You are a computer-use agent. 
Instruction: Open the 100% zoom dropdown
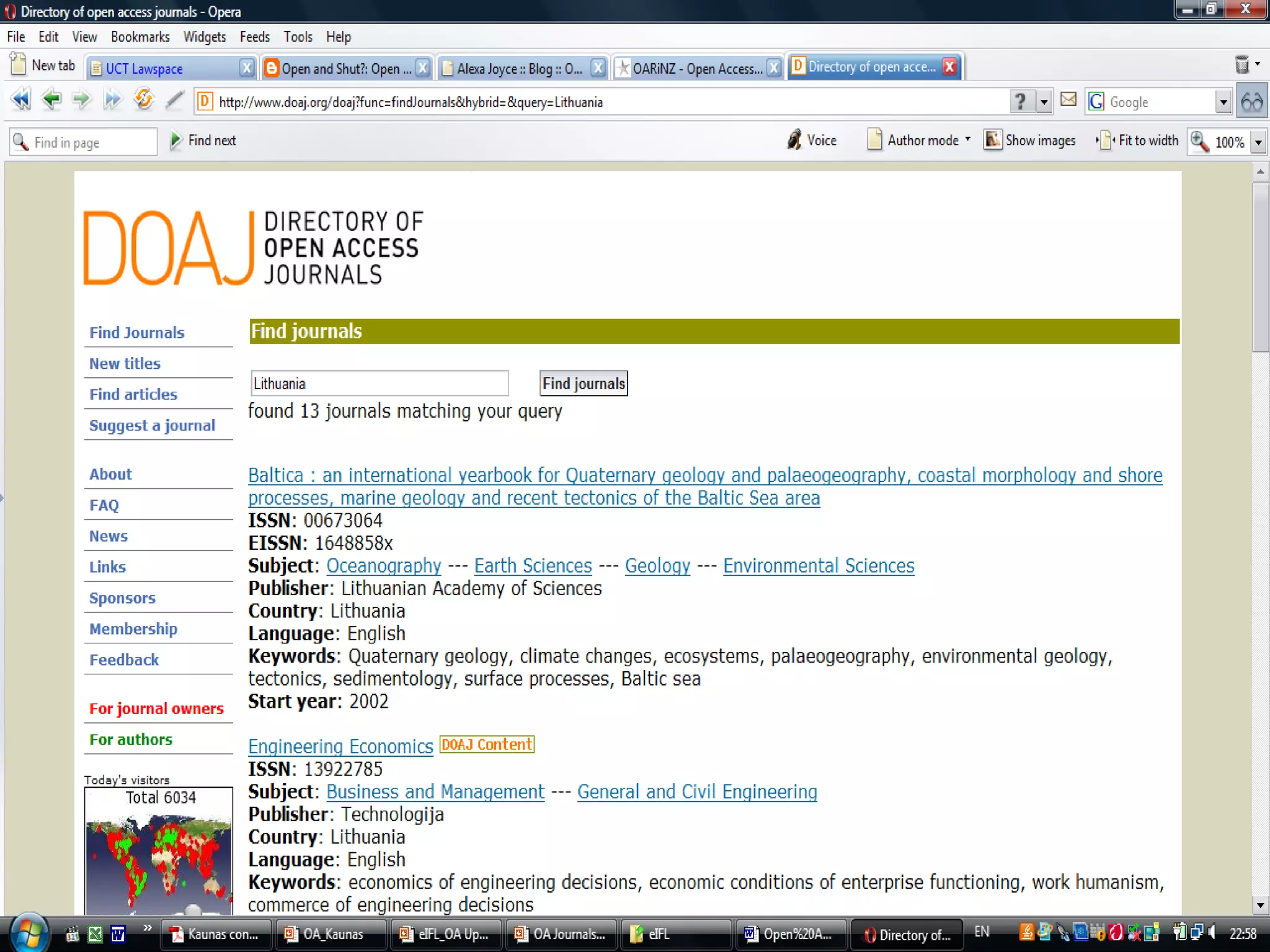(x=1258, y=142)
